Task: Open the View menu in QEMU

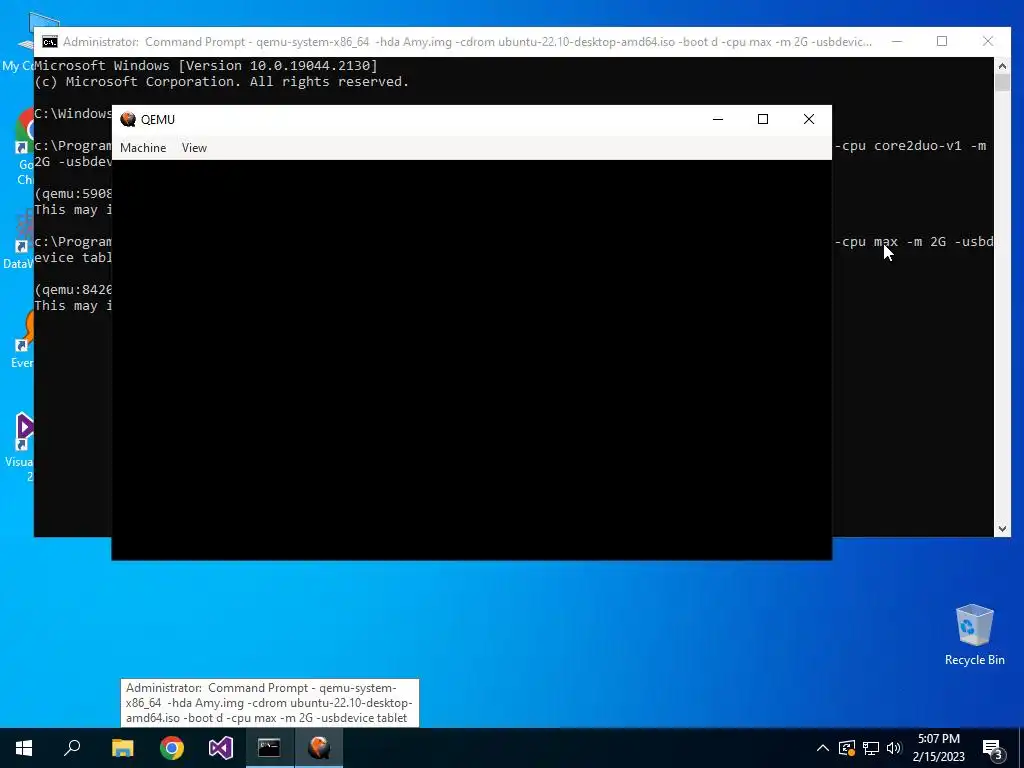Action: (x=194, y=148)
